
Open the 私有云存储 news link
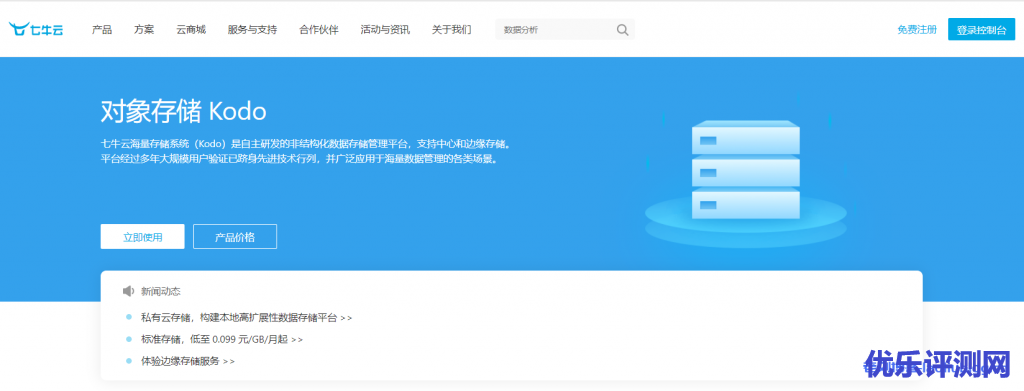(x=247, y=318)
